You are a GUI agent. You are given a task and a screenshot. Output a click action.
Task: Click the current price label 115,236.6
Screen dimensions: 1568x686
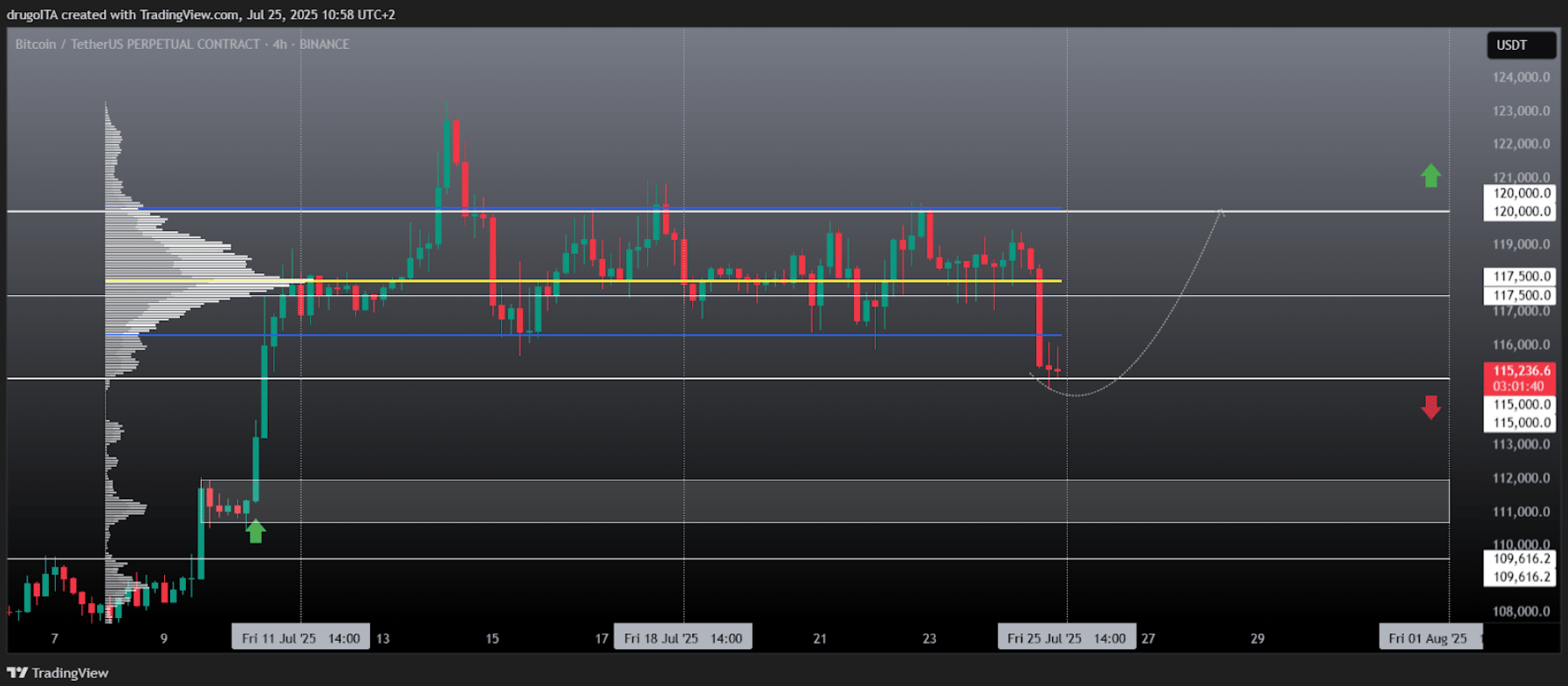point(1519,371)
